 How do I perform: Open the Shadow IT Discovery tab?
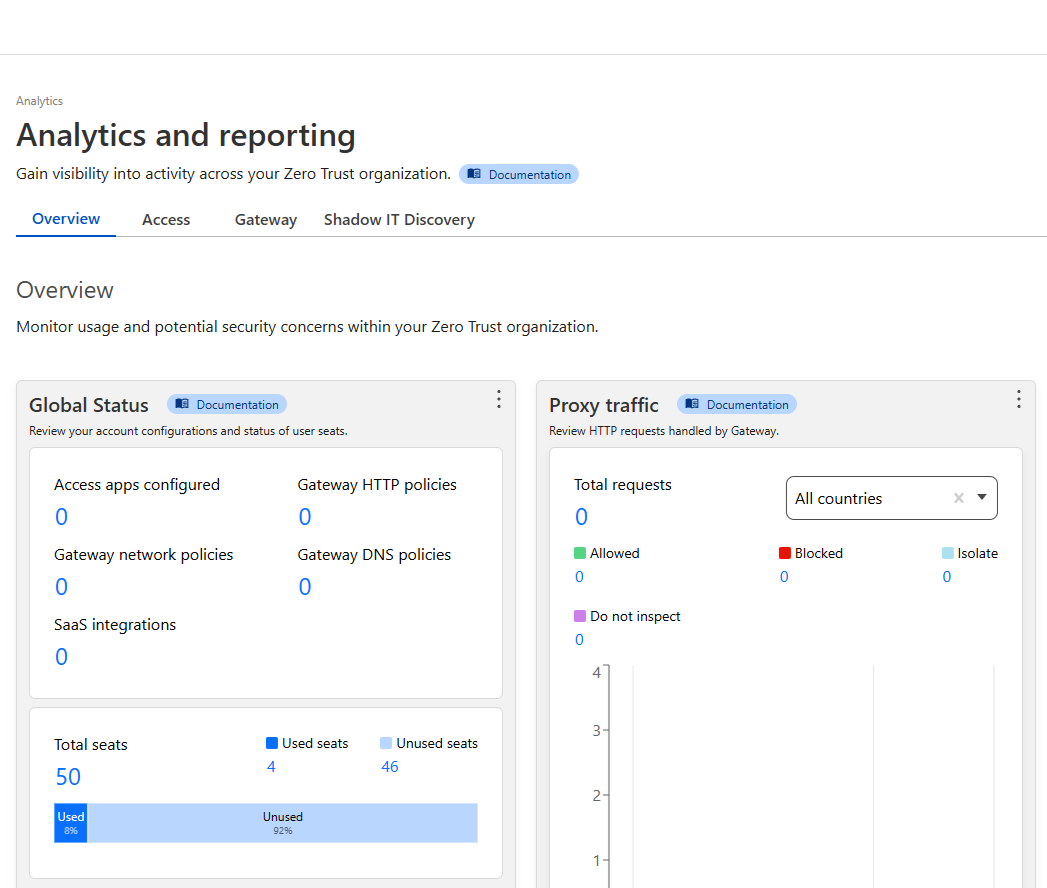(x=399, y=220)
